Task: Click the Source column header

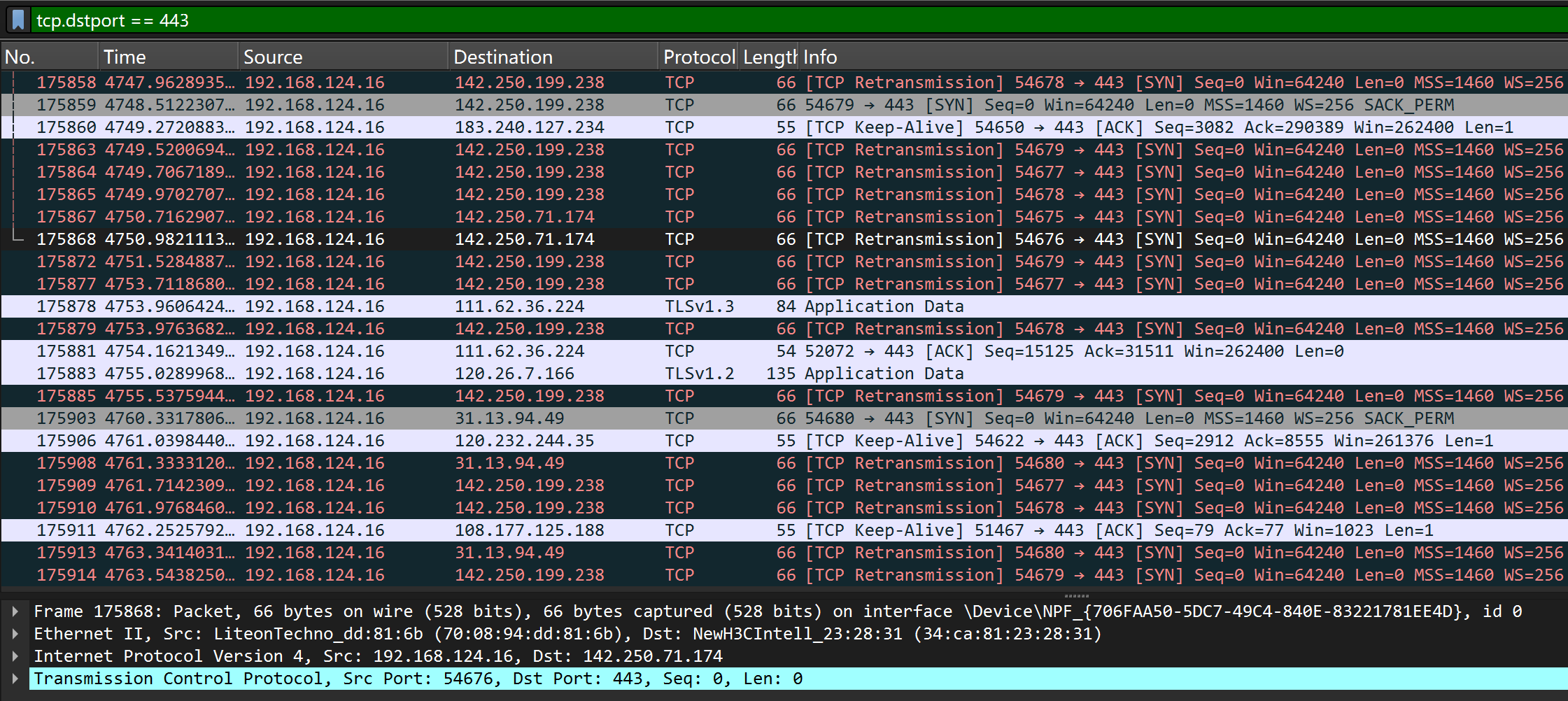Action: click(x=343, y=57)
